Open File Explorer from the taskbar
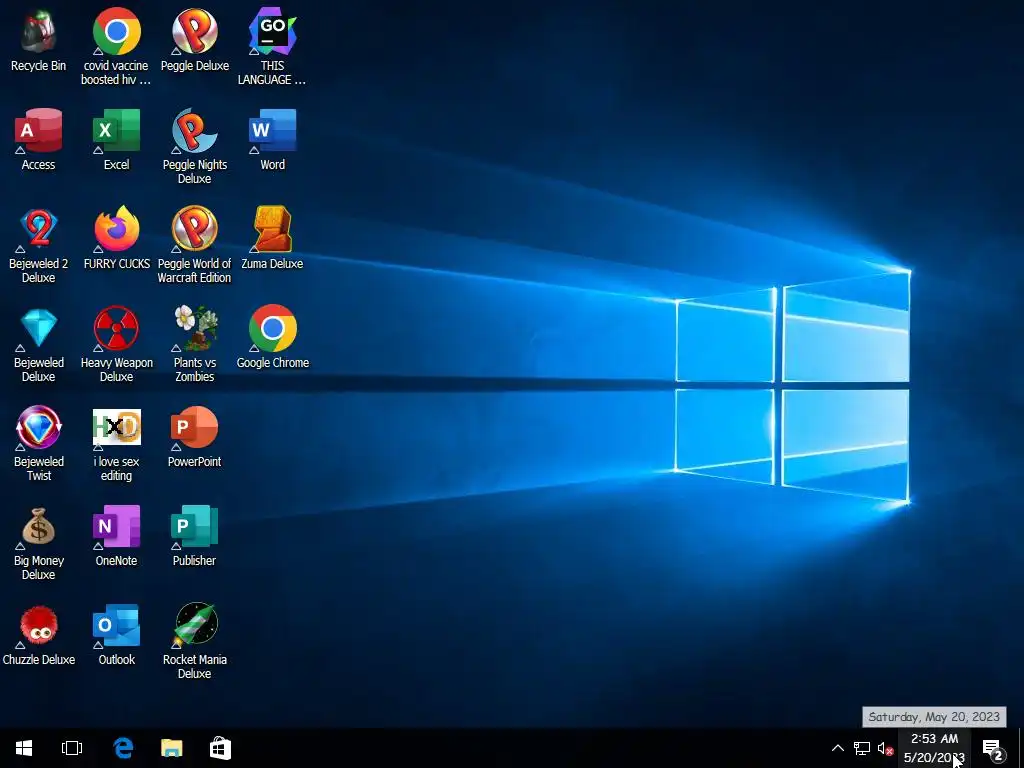1024x768 pixels. (172, 748)
